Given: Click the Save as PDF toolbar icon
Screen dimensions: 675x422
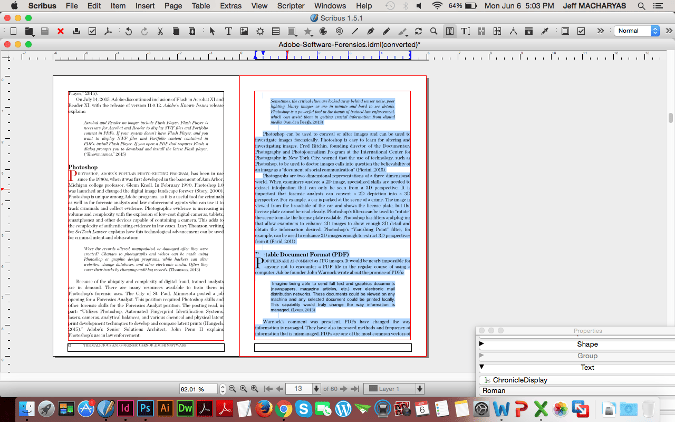Looking at the screenshot, I should [108, 32].
